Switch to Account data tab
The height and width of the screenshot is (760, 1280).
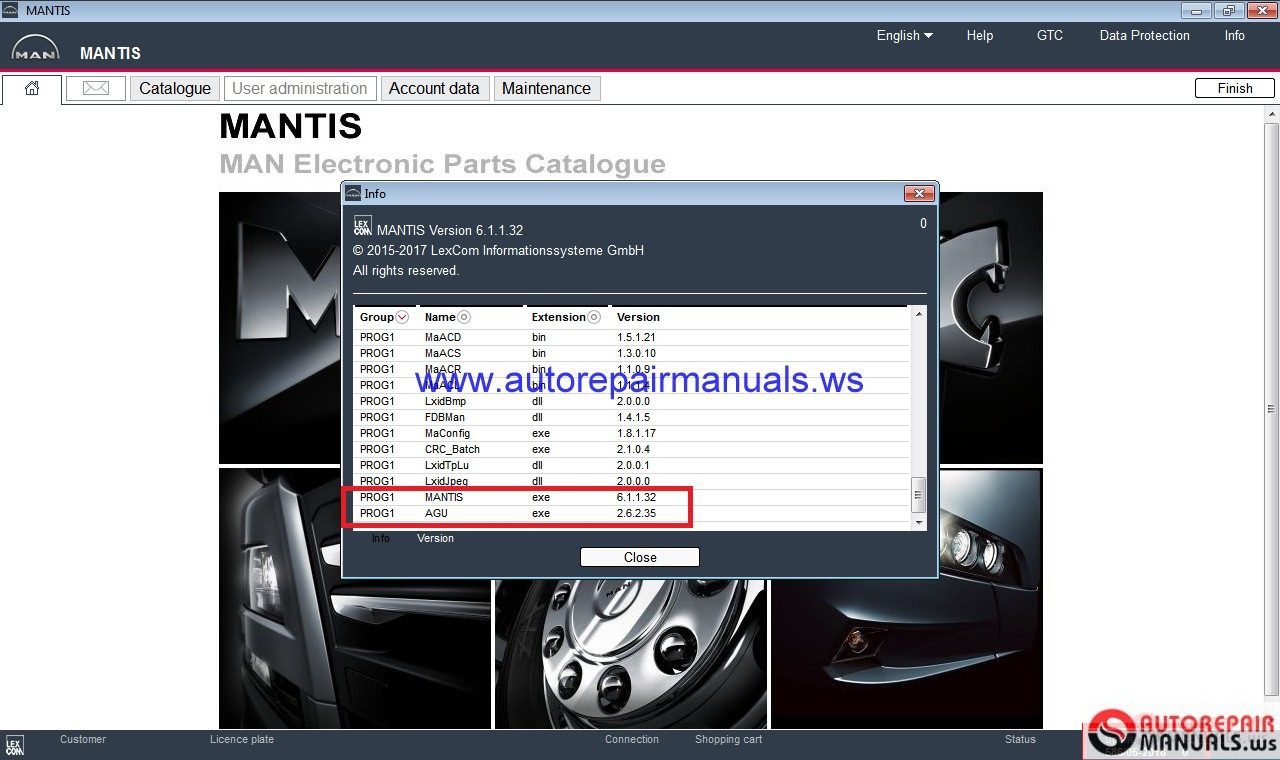coord(434,88)
